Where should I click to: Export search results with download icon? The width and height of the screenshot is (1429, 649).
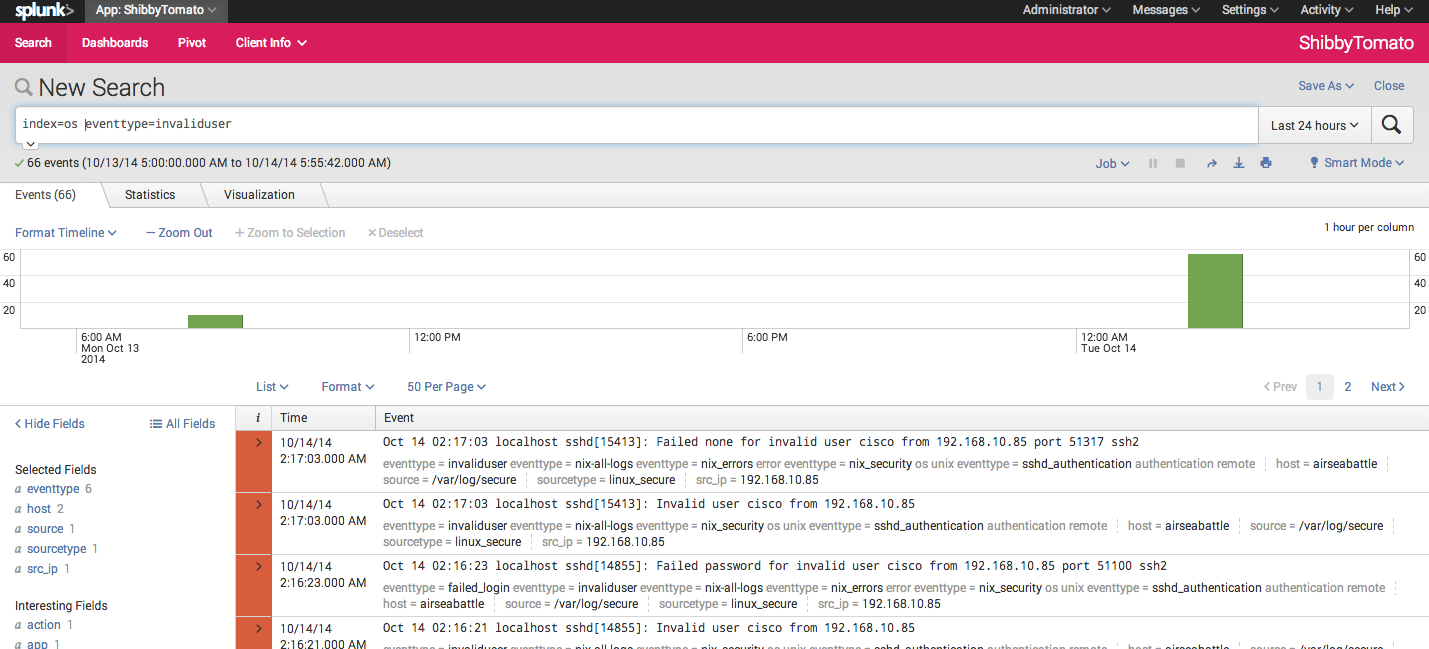(x=1239, y=163)
